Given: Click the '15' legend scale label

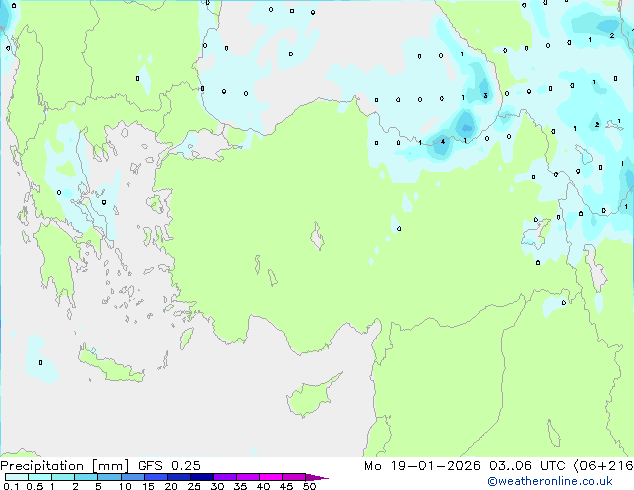Looking at the screenshot, I should [x=148, y=486].
